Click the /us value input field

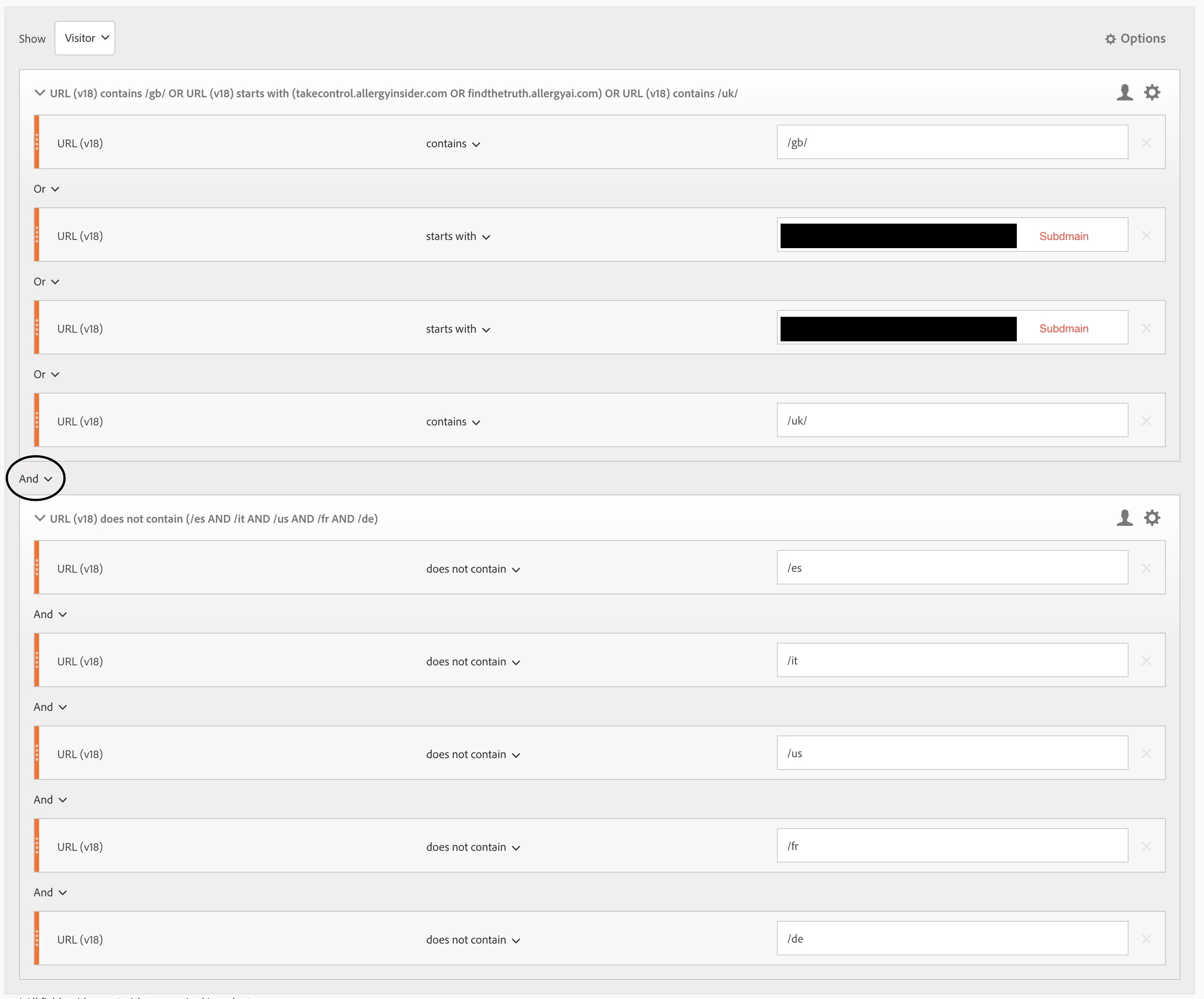point(952,753)
